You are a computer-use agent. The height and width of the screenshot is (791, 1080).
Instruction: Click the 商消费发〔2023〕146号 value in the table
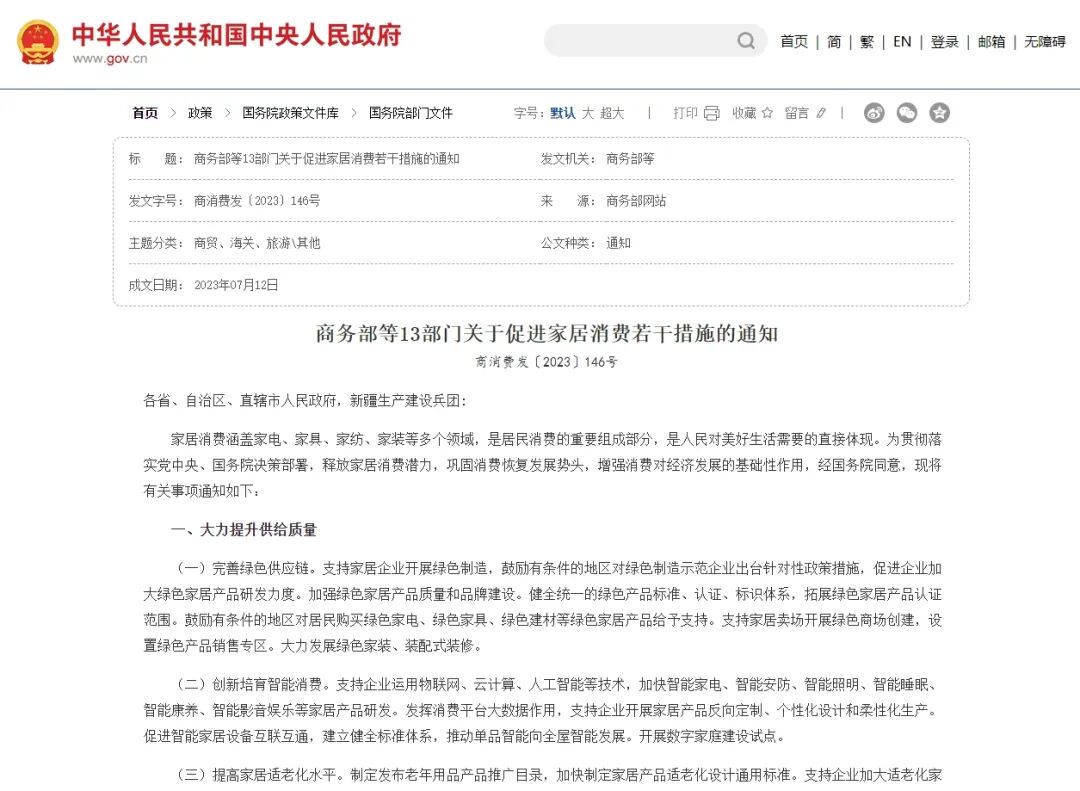pyautogui.click(x=257, y=201)
